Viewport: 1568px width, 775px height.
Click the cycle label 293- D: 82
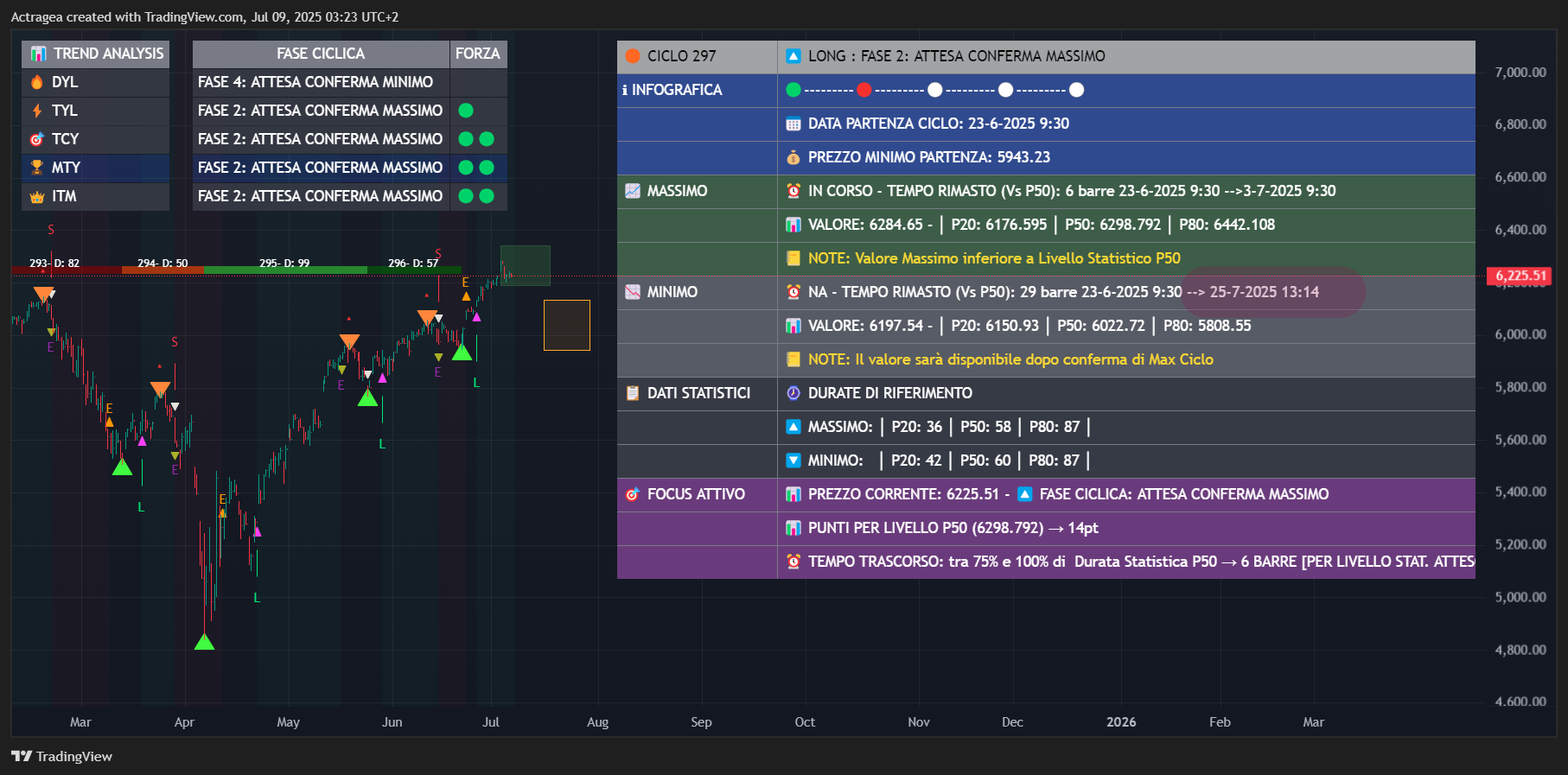(54, 263)
